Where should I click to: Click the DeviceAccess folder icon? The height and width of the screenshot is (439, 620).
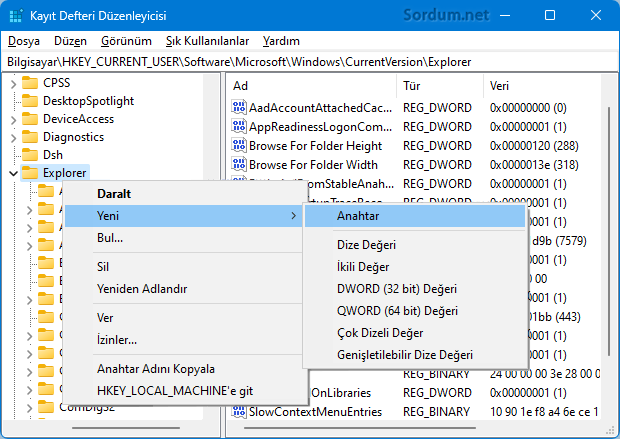tap(30, 119)
